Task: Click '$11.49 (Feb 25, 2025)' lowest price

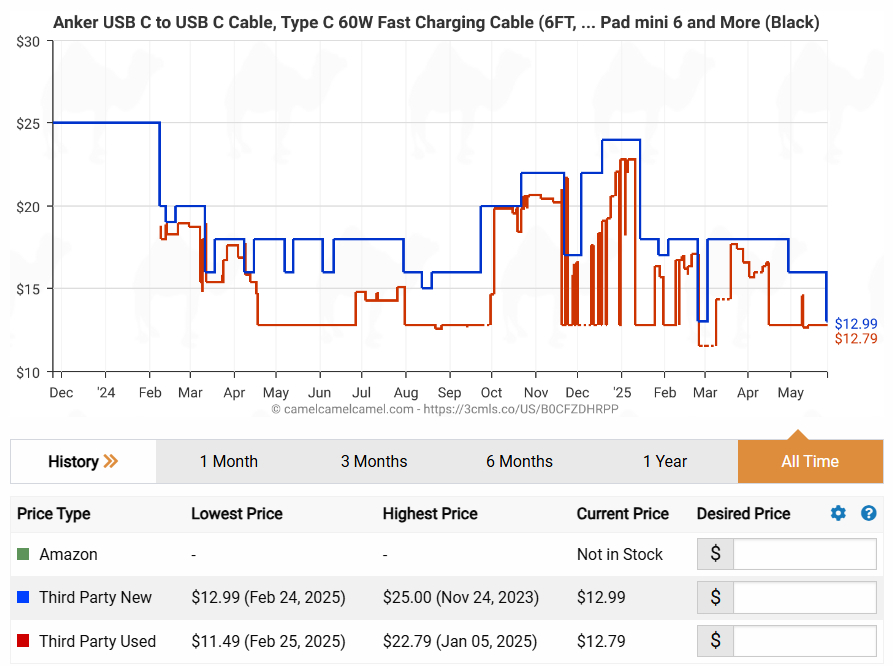Action: tap(268, 641)
